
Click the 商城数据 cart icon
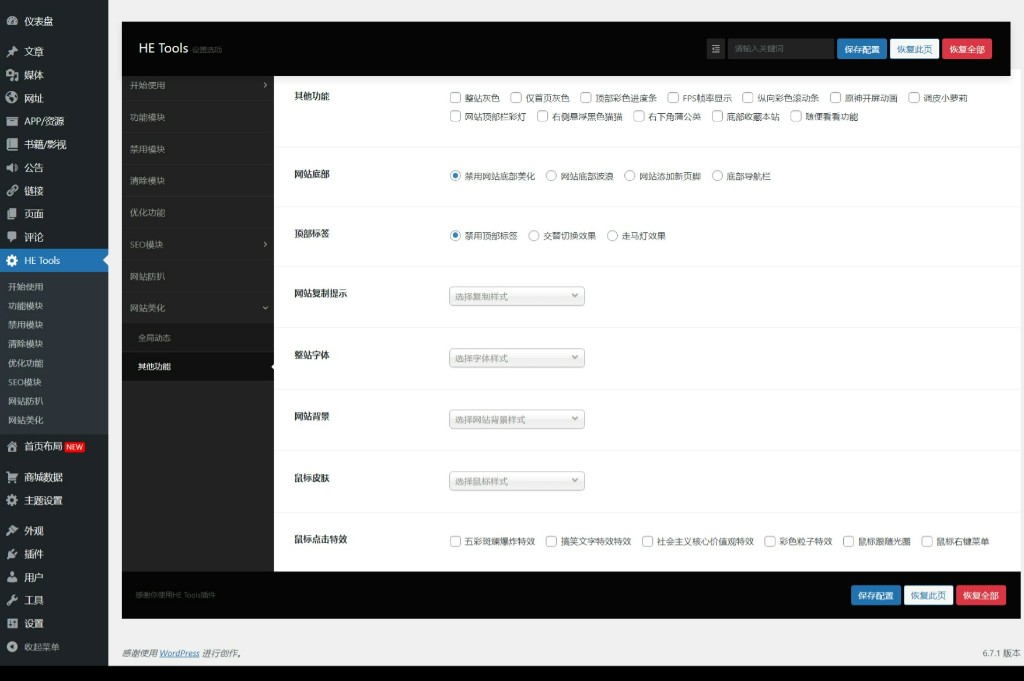(12, 477)
